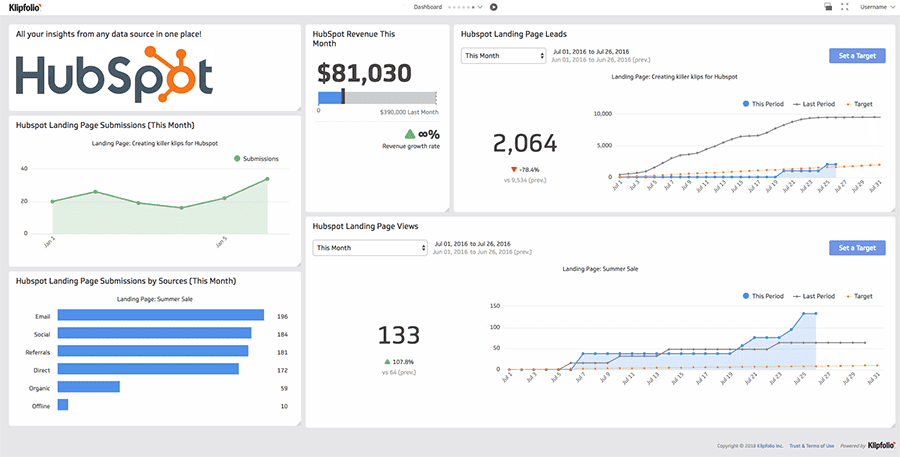Click the layout icon beside fullscreen

pyautogui.click(x=828, y=7)
